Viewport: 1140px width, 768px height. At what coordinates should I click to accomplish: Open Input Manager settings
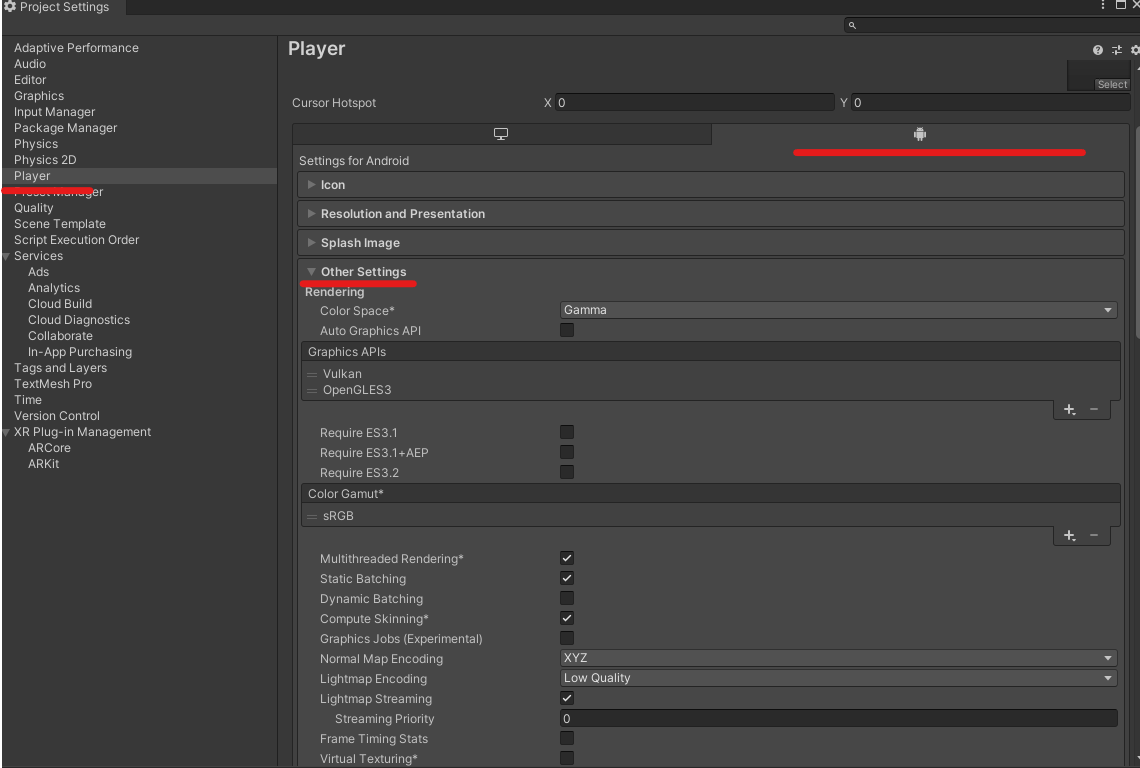[x=55, y=112]
